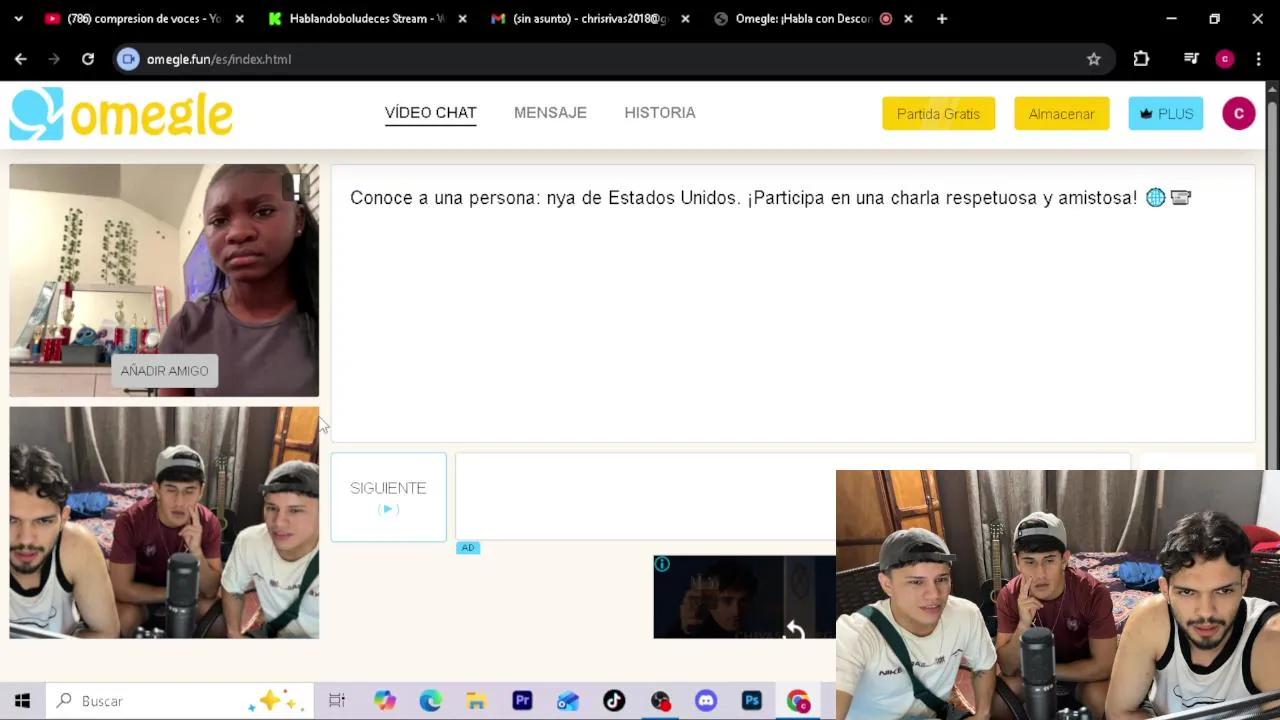1280x720 pixels.
Task: Open the Chrome profile avatar
Action: [x=1225, y=59]
